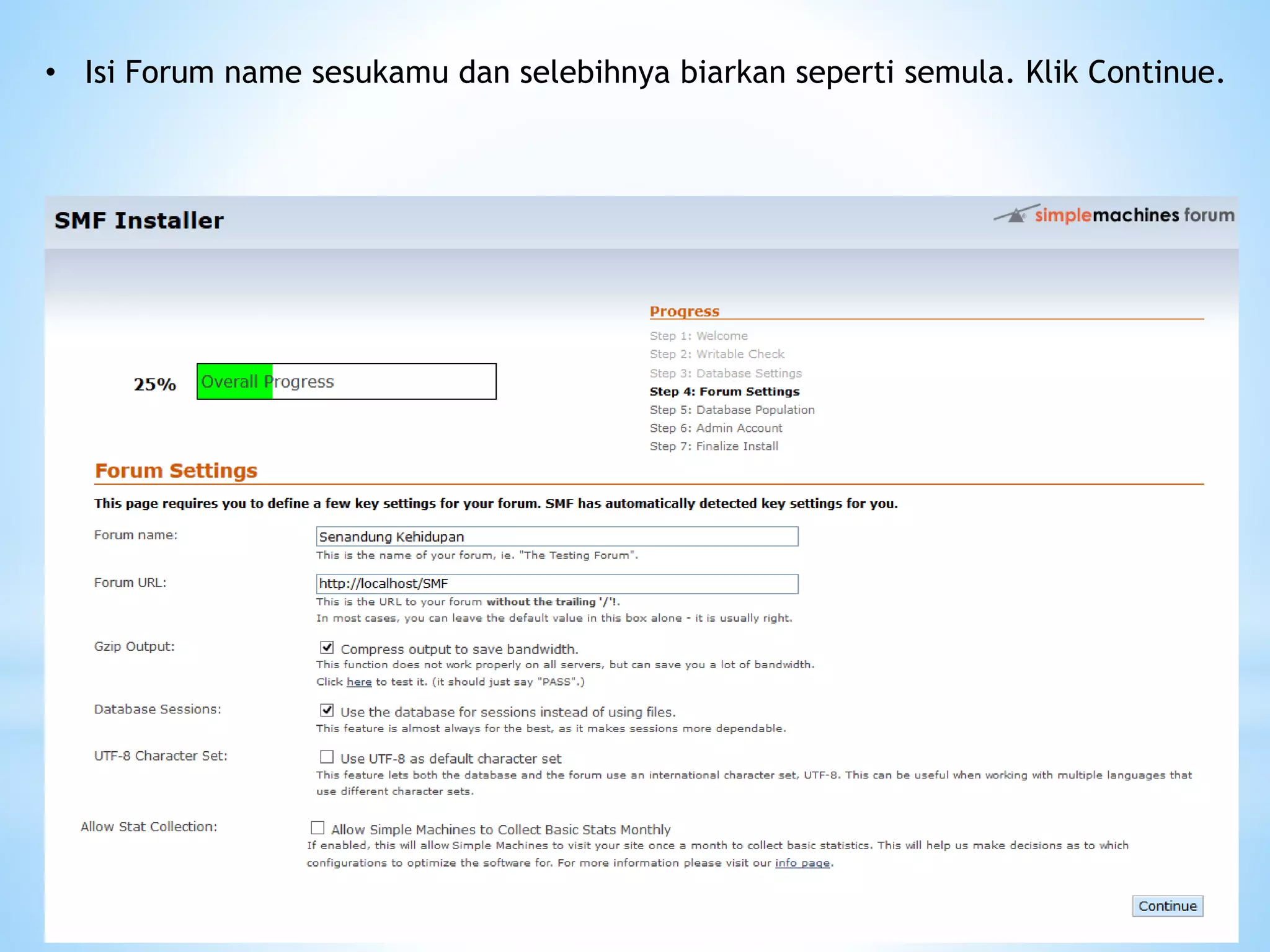Screen dimensions: 1270x952
Task: Select Step 1: Welcome in Progress list
Action: [x=699, y=336]
